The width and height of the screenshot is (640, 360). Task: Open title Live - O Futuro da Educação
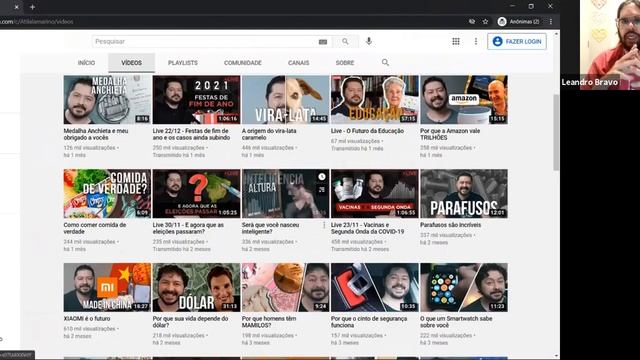click(x=367, y=131)
